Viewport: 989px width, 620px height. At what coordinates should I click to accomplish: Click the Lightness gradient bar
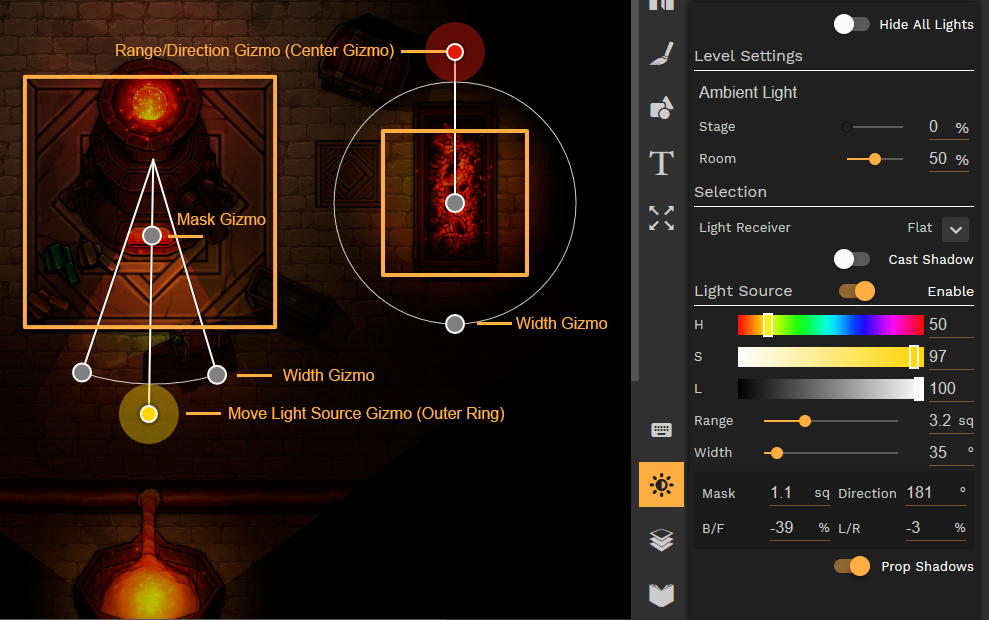pos(831,389)
